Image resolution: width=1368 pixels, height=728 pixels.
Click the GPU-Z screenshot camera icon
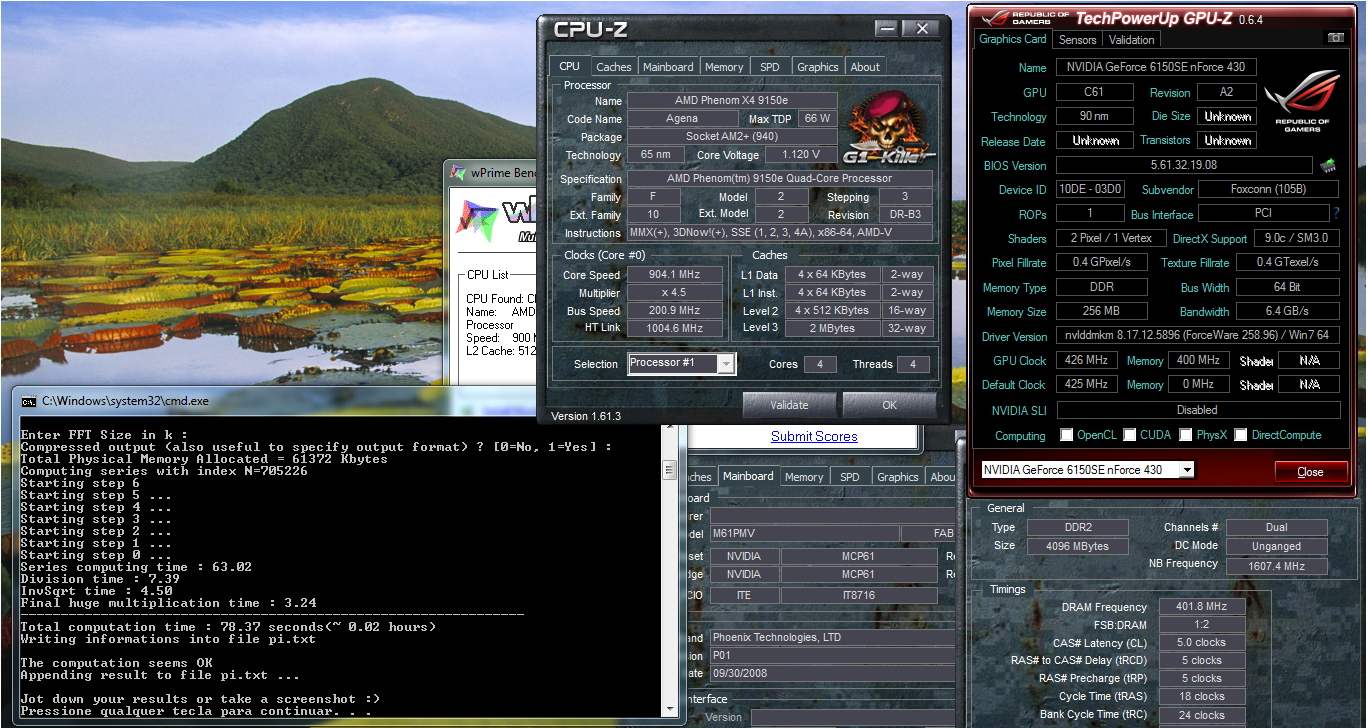click(1335, 38)
